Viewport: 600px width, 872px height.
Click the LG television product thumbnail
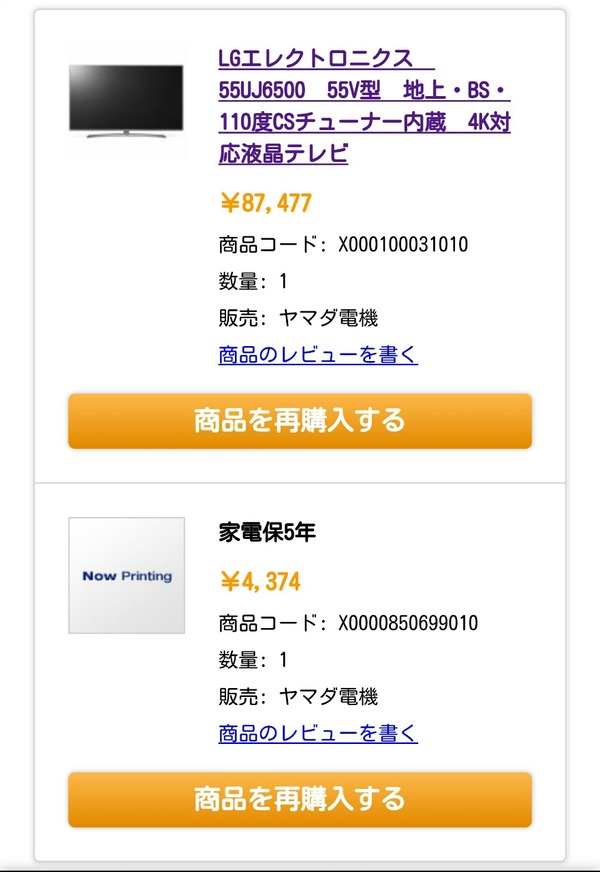(126, 101)
